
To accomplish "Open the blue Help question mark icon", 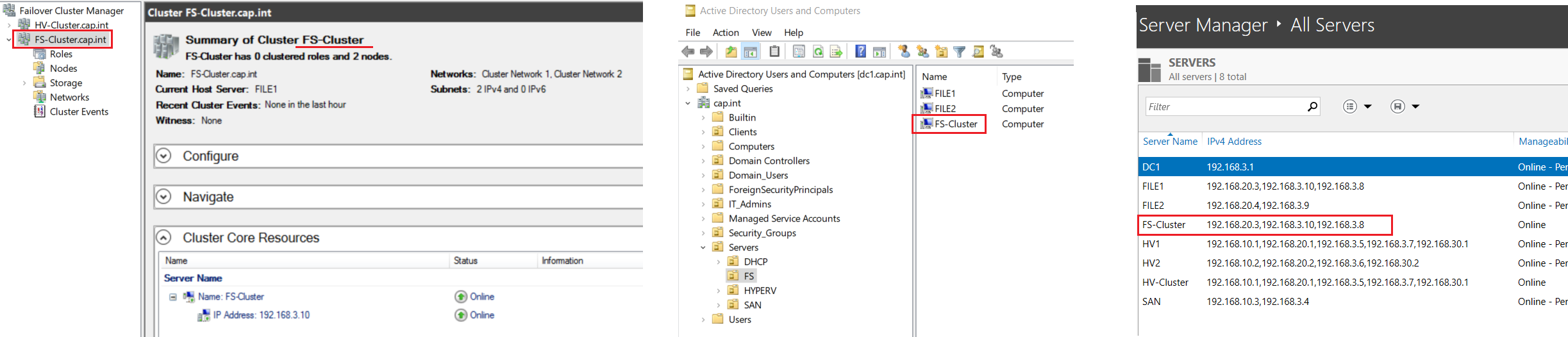I will click(861, 52).
